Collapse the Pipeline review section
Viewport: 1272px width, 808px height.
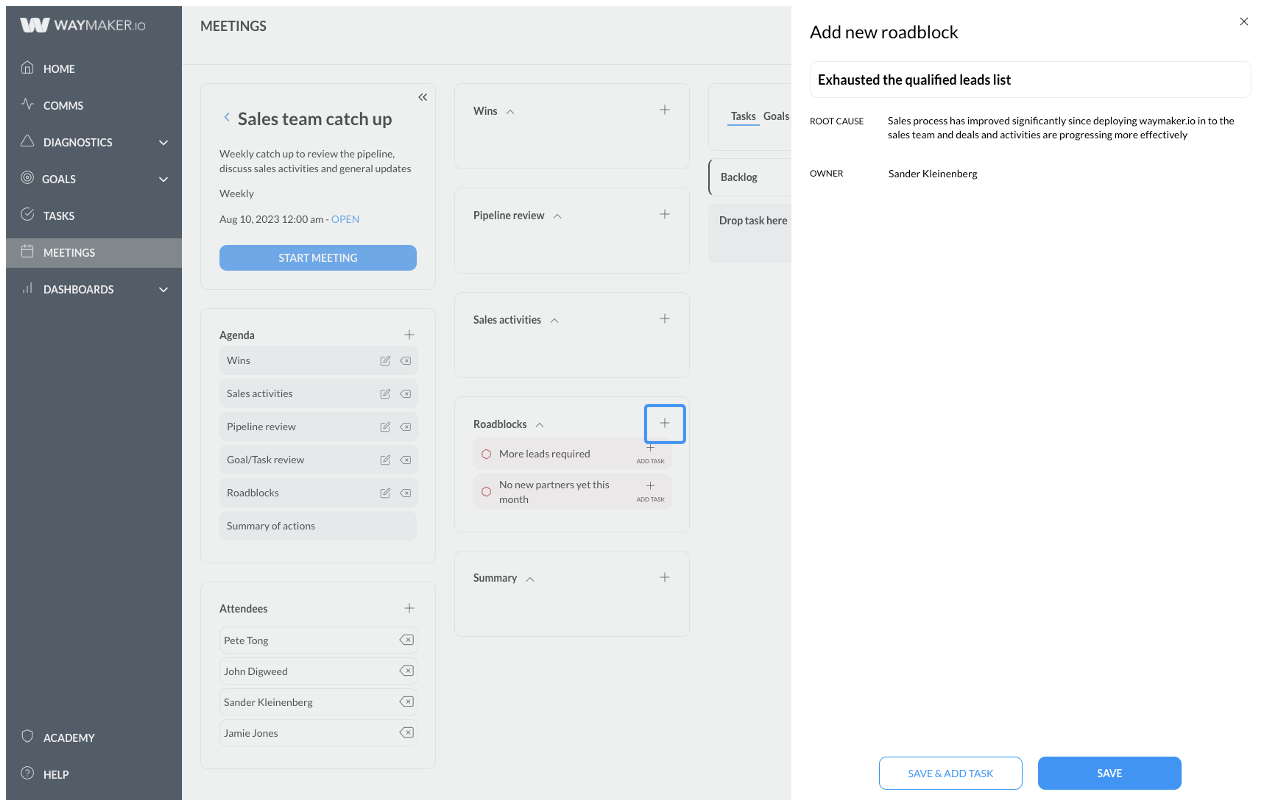pyautogui.click(x=558, y=216)
